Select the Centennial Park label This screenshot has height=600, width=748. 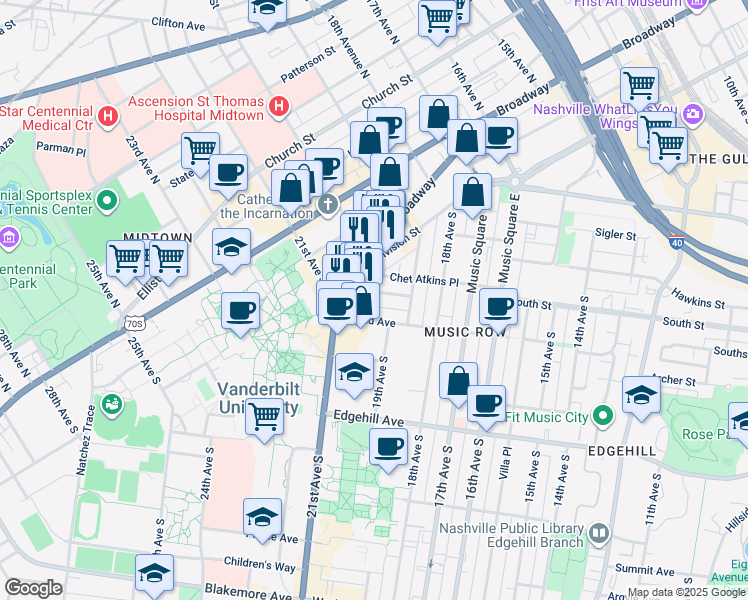pos(28,276)
